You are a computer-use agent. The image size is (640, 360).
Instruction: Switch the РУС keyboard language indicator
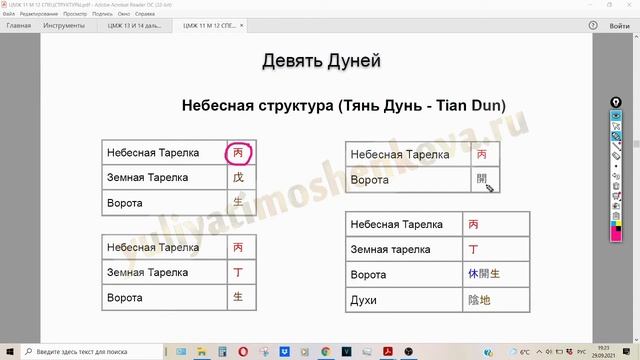tap(582, 351)
